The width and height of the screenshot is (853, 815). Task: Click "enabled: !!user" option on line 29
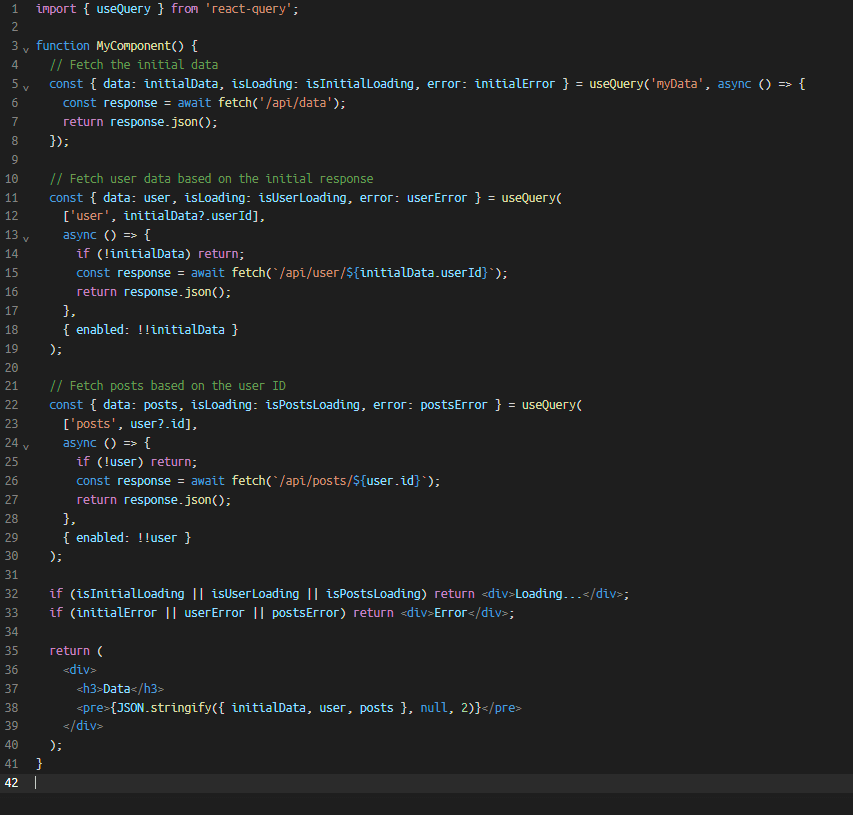tap(126, 538)
